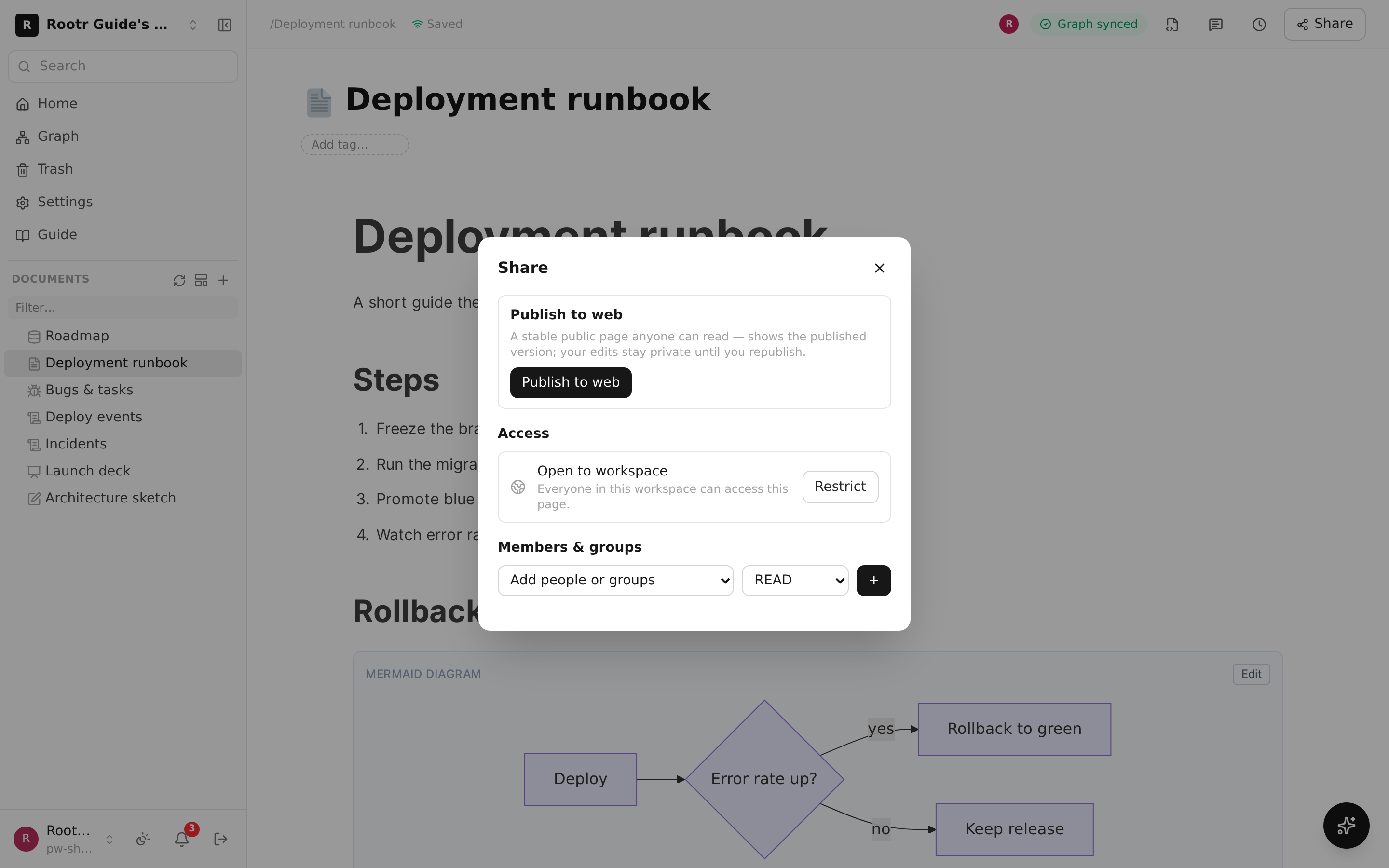This screenshot has height=868, width=1389.
Task: Expand the workspace switcher chevron
Action: point(193,25)
